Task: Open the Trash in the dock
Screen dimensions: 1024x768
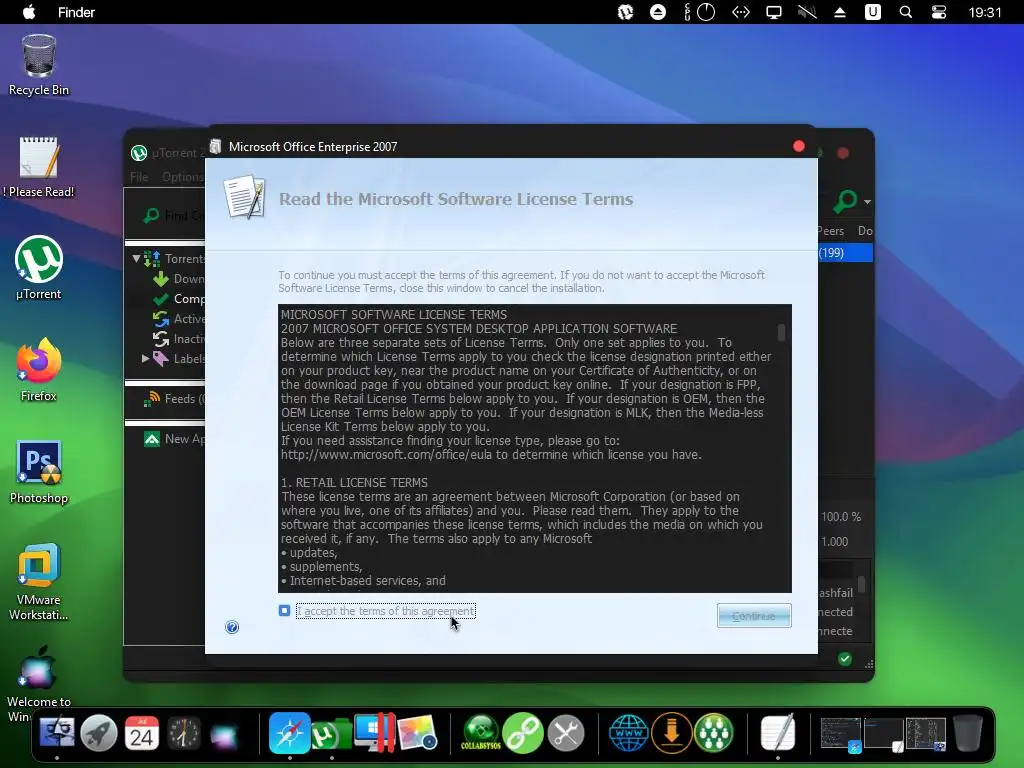Action: [968, 732]
